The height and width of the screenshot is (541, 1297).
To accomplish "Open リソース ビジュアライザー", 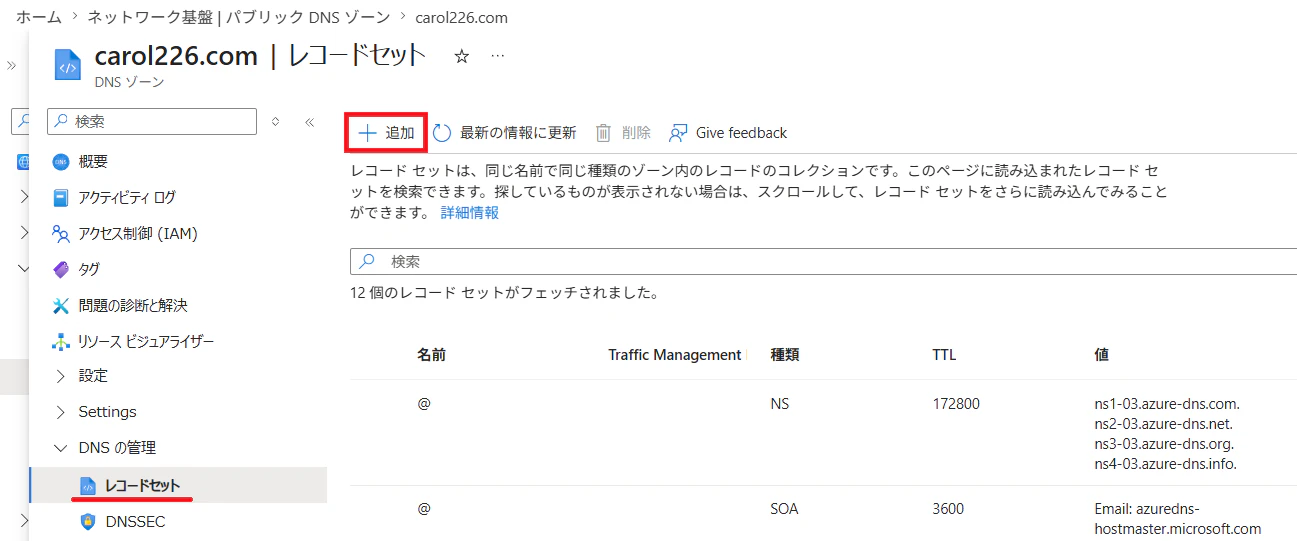I will click(146, 342).
